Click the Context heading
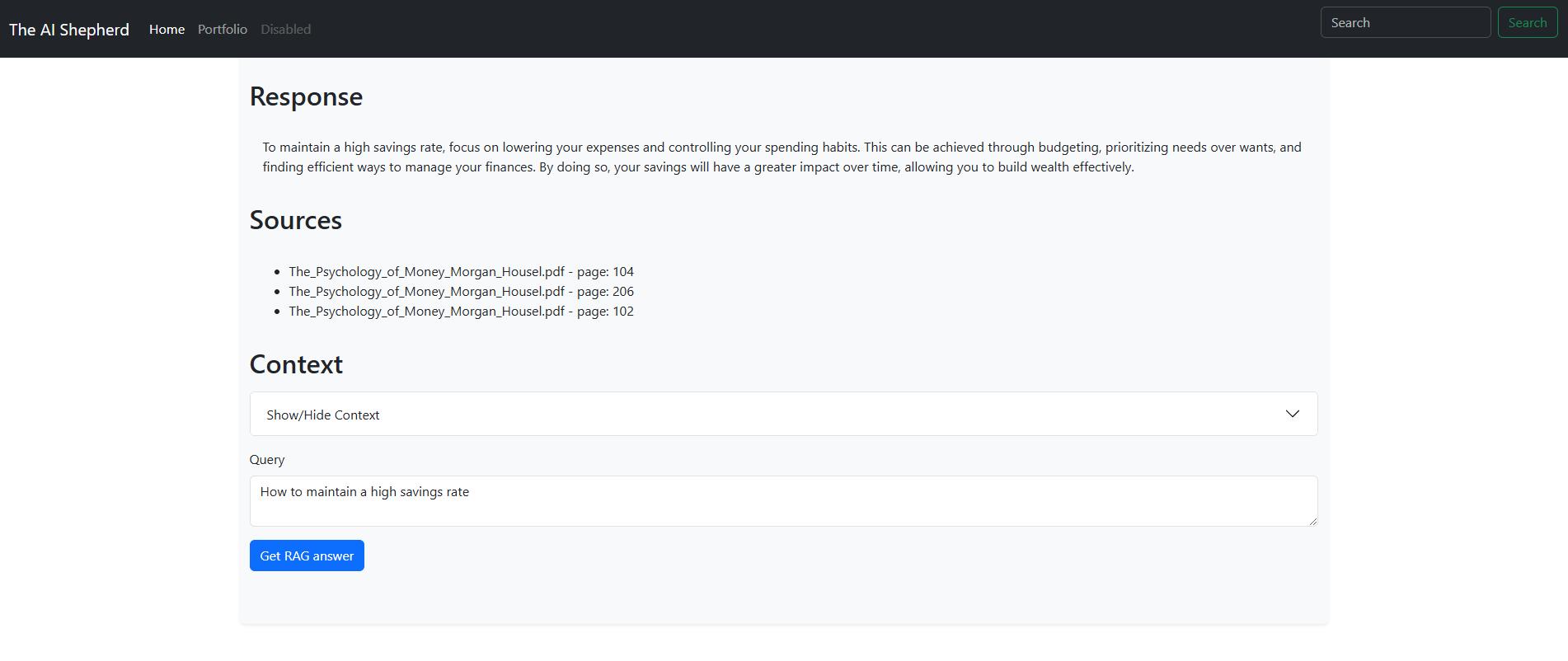 pos(296,364)
